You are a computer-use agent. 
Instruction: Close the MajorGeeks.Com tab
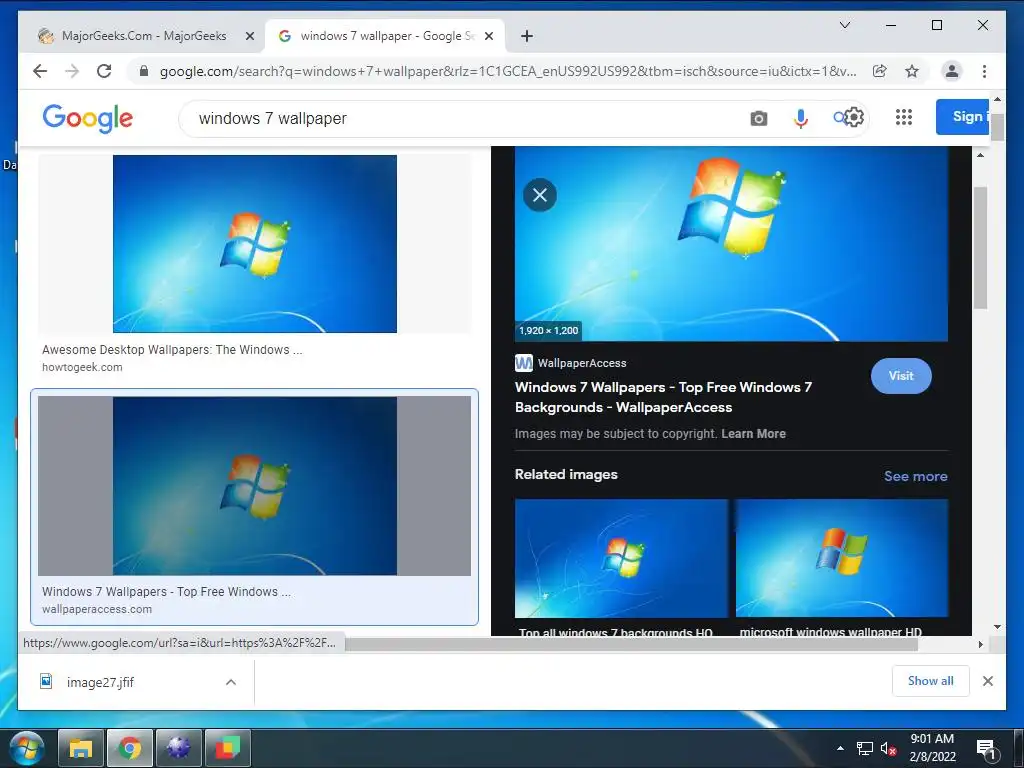coord(249,36)
